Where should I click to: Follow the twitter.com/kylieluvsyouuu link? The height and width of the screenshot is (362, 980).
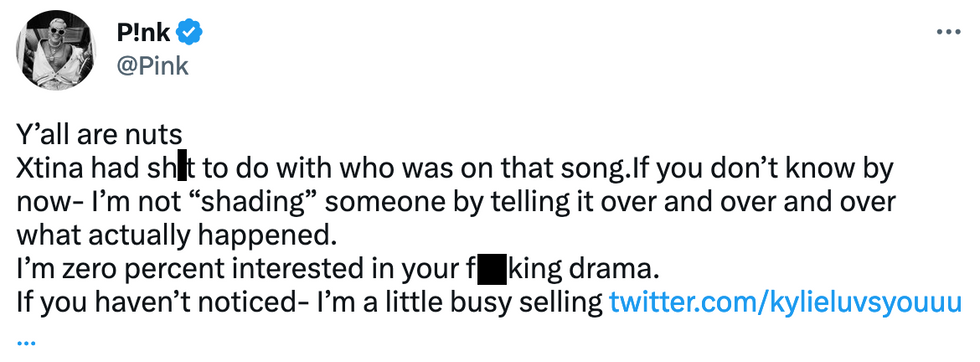coord(784,304)
